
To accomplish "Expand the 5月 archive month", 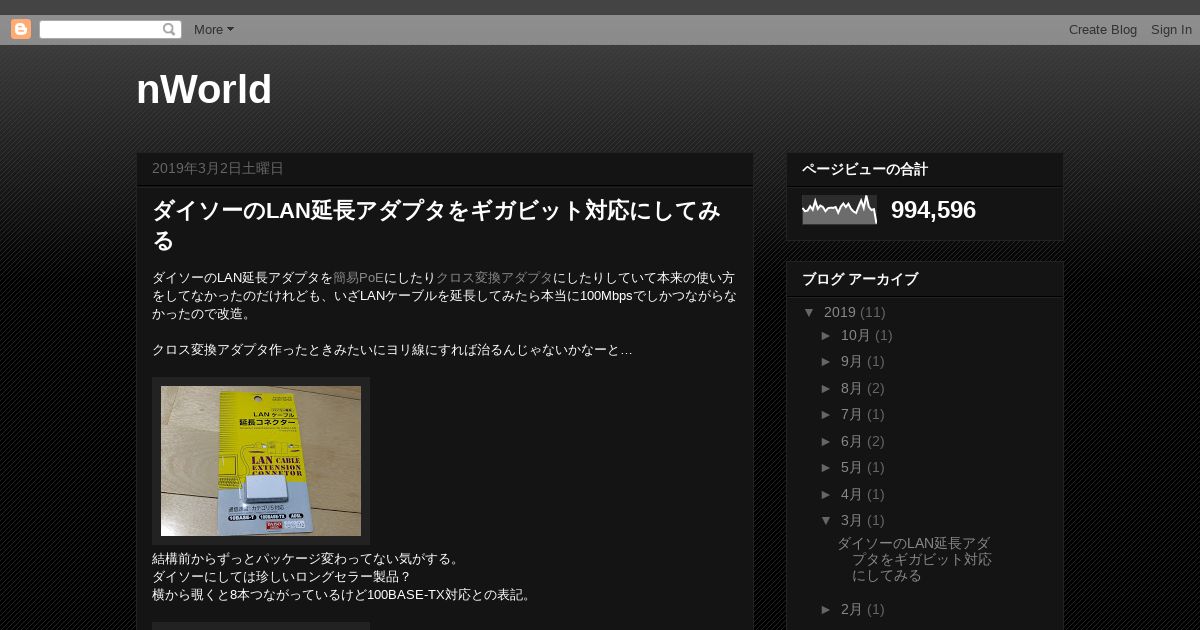I will [x=827, y=467].
